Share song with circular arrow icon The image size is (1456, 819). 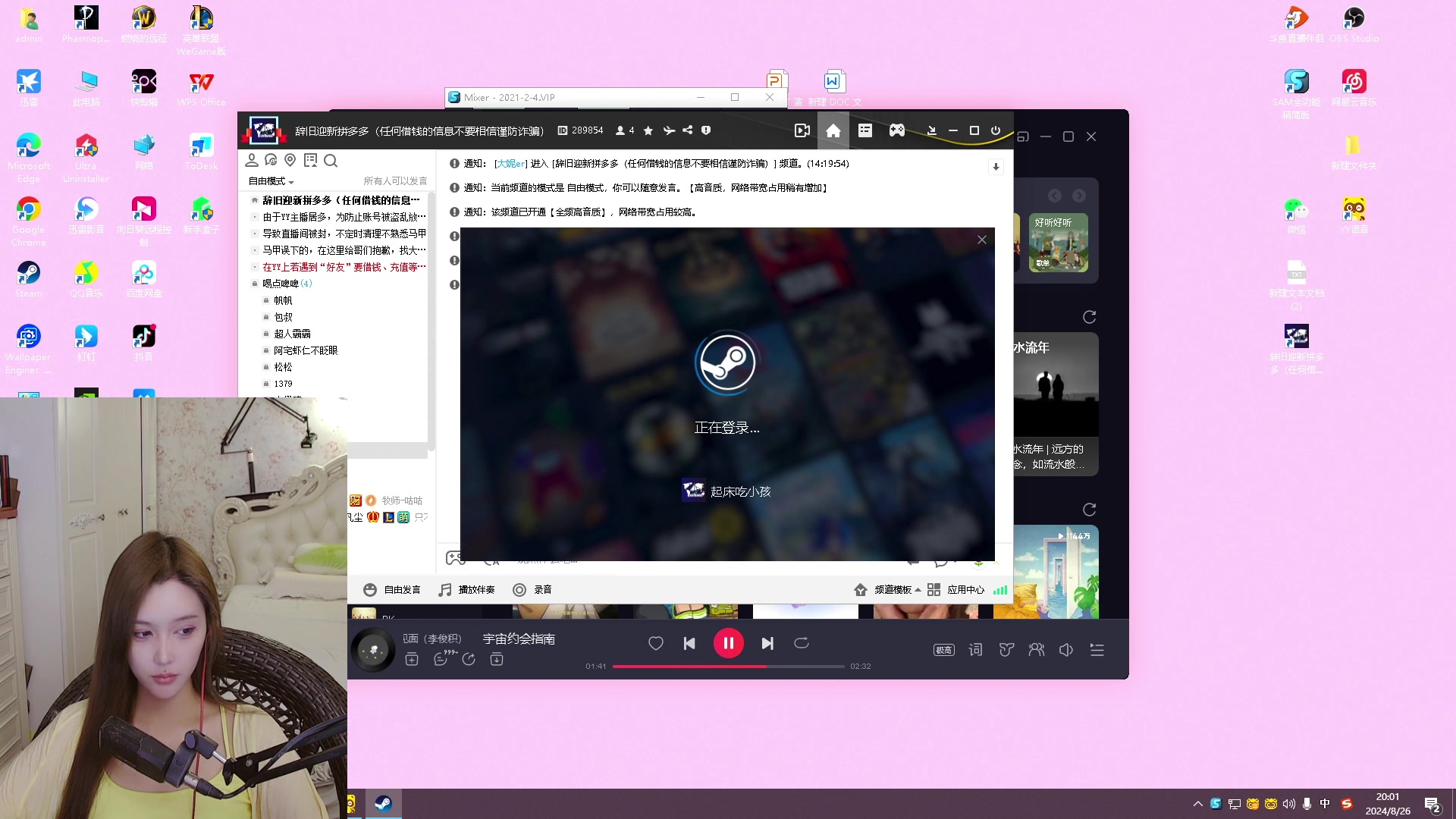click(469, 660)
